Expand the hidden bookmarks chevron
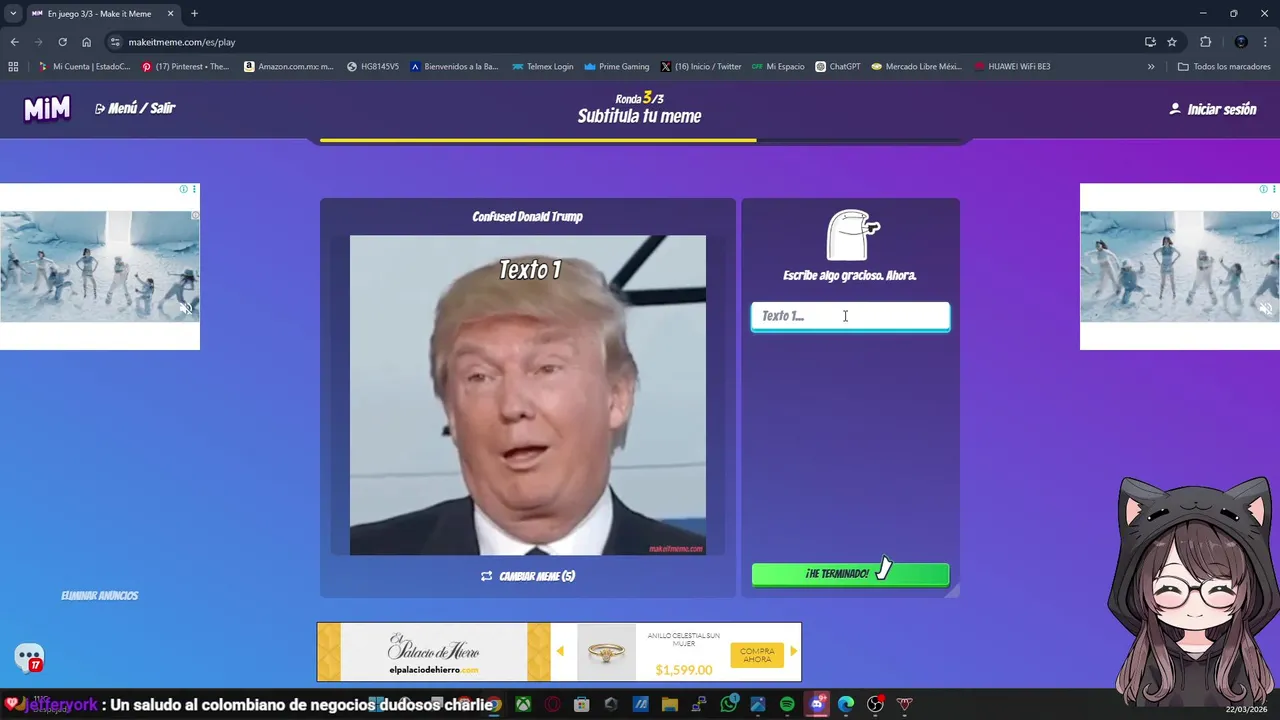 tap(1151, 67)
